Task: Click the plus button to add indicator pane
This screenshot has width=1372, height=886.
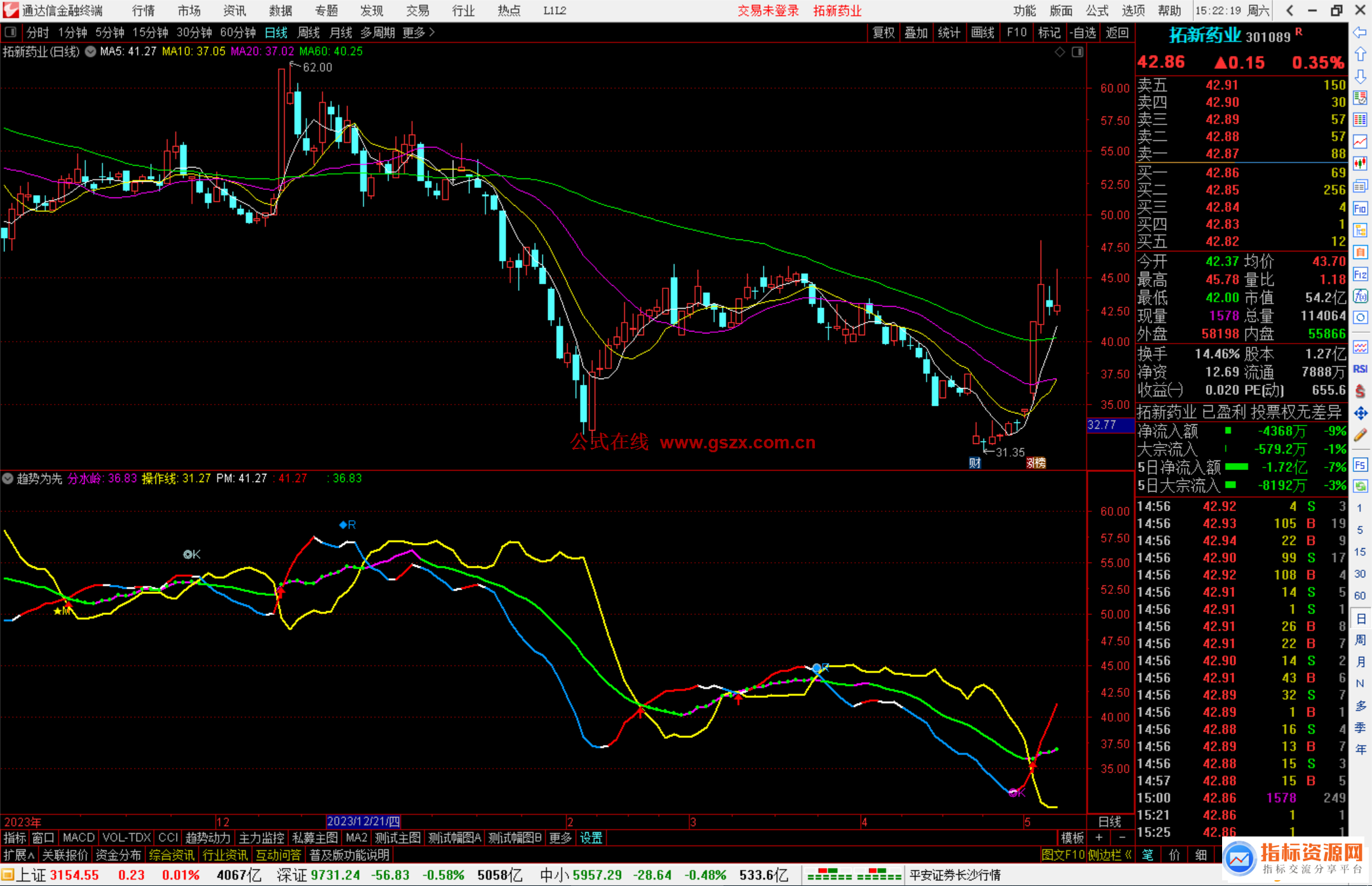Action: pyautogui.click(x=1100, y=838)
